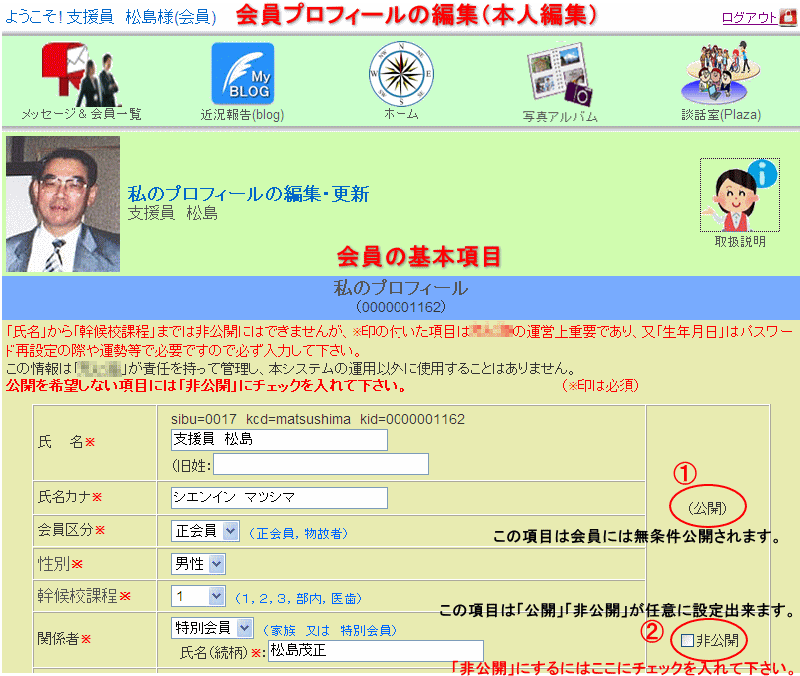Focus the 氏名カナ input field
Screen dimensions: 800x676
(279, 497)
